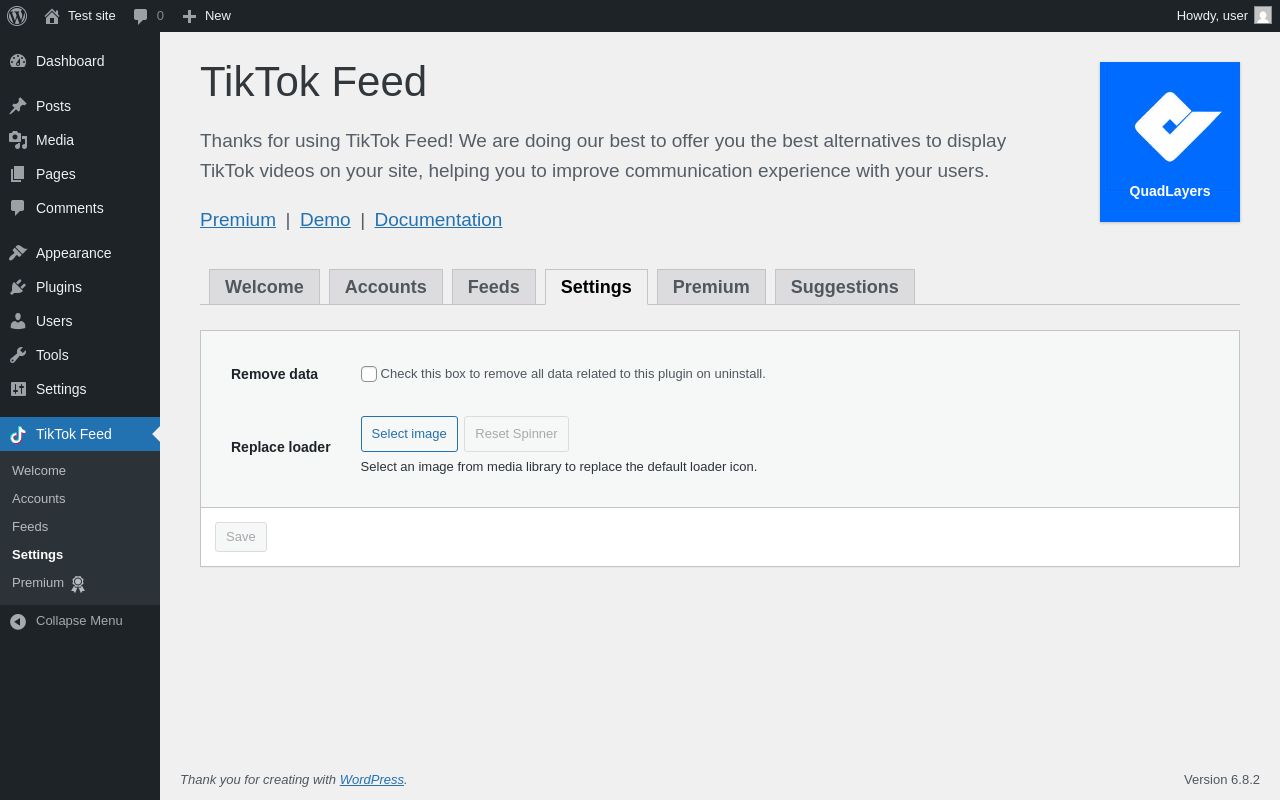Click the Tools wrench icon
Viewport: 1280px width, 800px height.
(x=18, y=355)
